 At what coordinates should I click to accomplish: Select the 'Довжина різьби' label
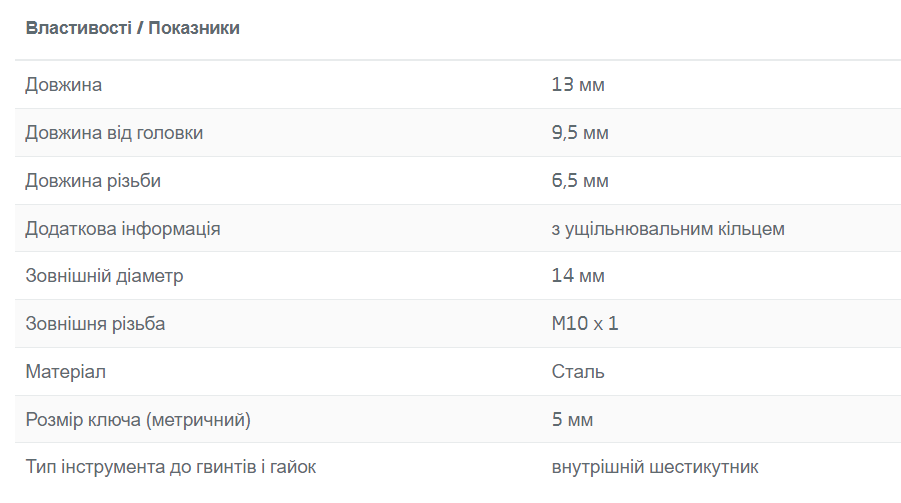click(93, 181)
